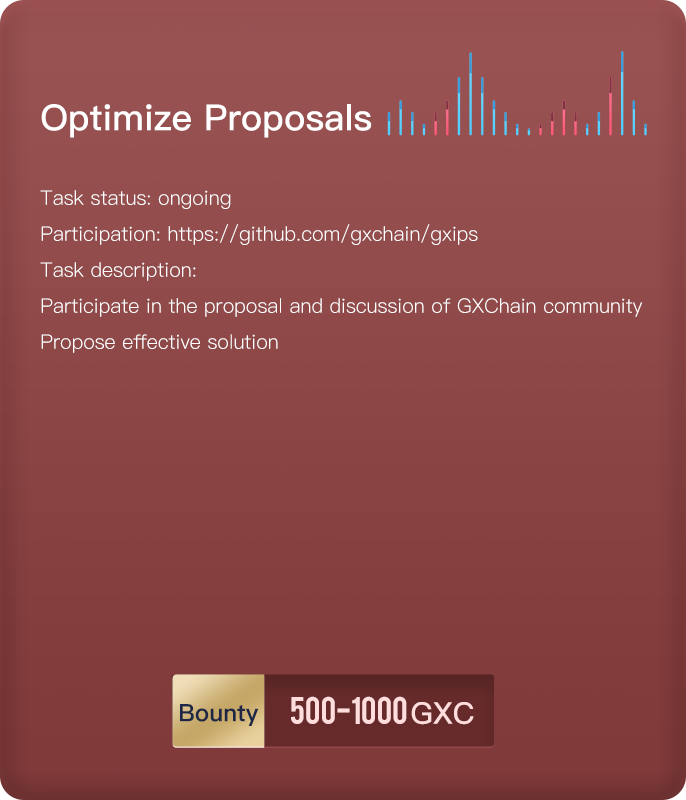Click the GXC currency text in the bounty badge
This screenshot has height=800, width=686.
pyautogui.click(x=442, y=713)
